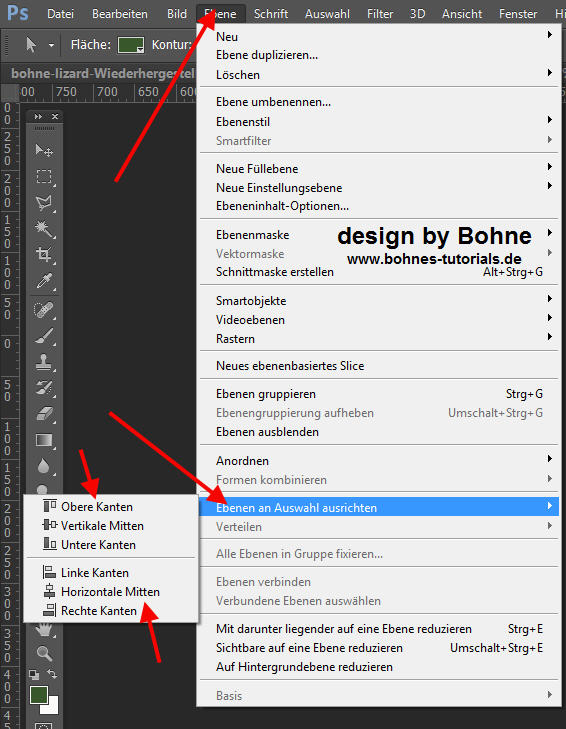Select the Rectangular Marquee tool

click(44, 177)
